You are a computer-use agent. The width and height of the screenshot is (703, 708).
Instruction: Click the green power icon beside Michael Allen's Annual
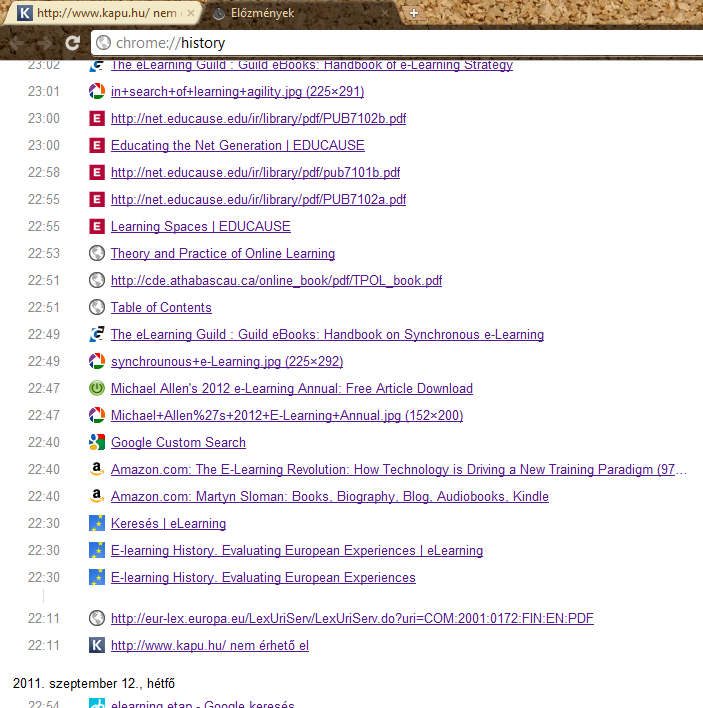[97, 388]
